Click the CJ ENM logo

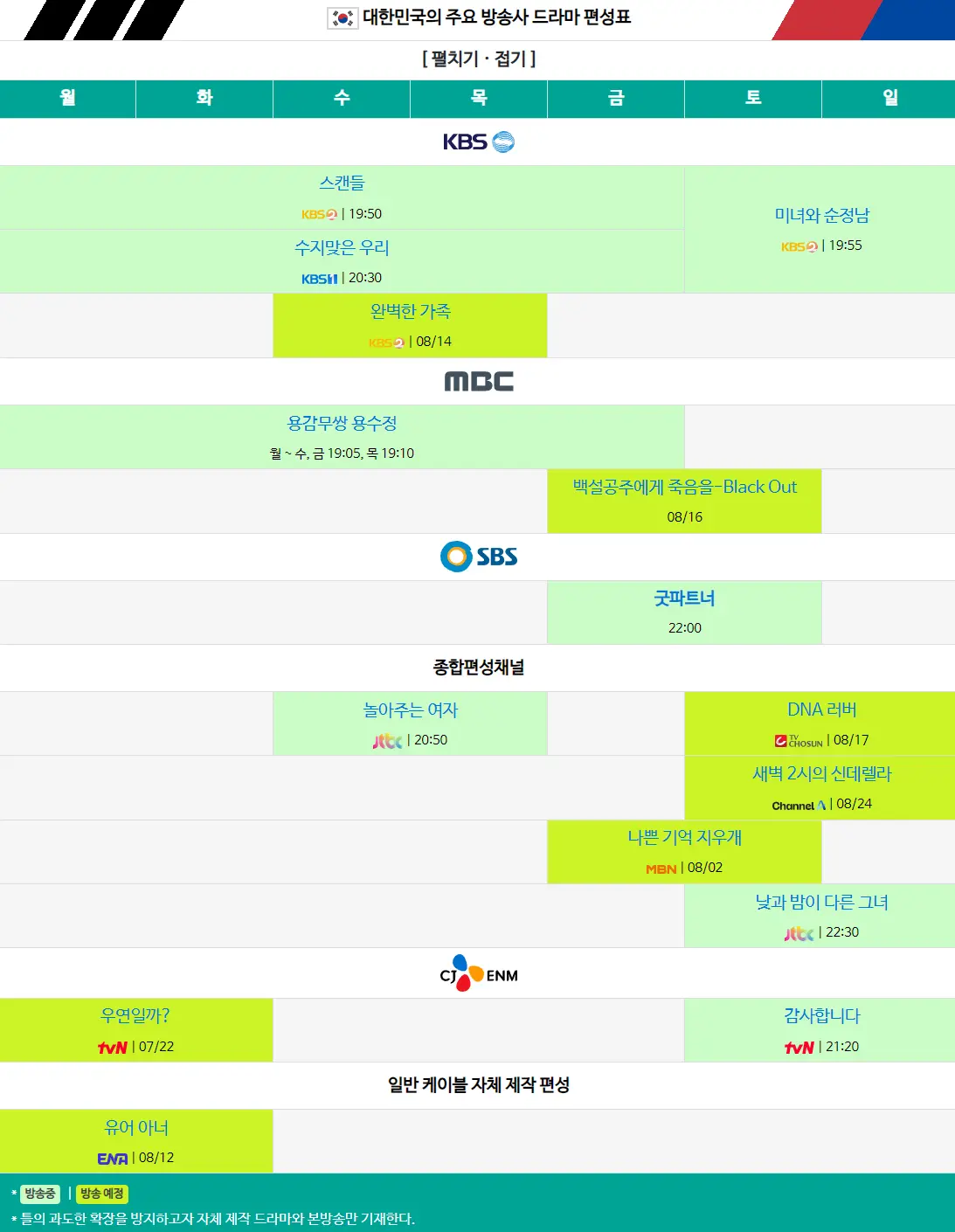[477, 972]
